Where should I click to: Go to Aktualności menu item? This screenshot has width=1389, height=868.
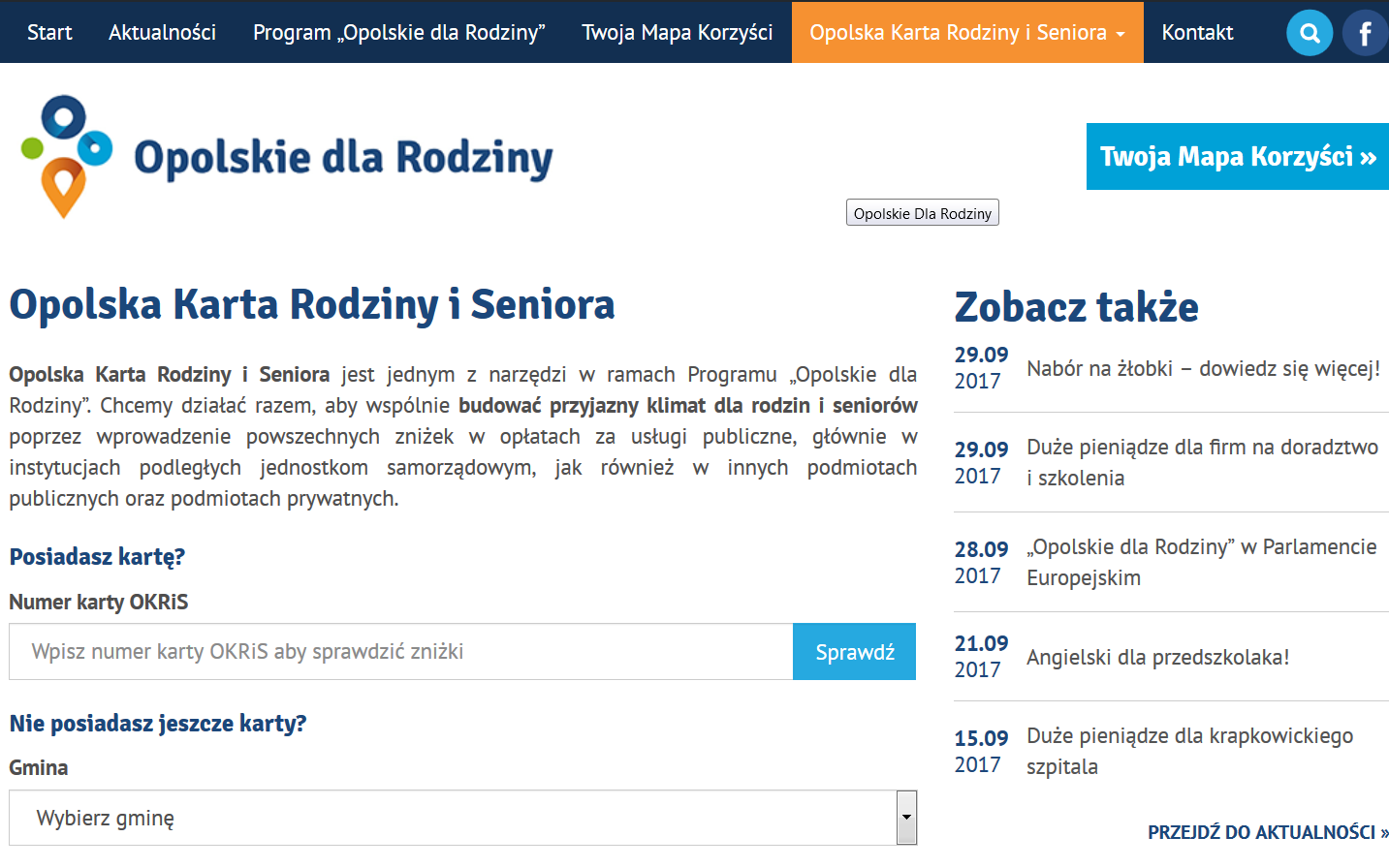pos(162,32)
